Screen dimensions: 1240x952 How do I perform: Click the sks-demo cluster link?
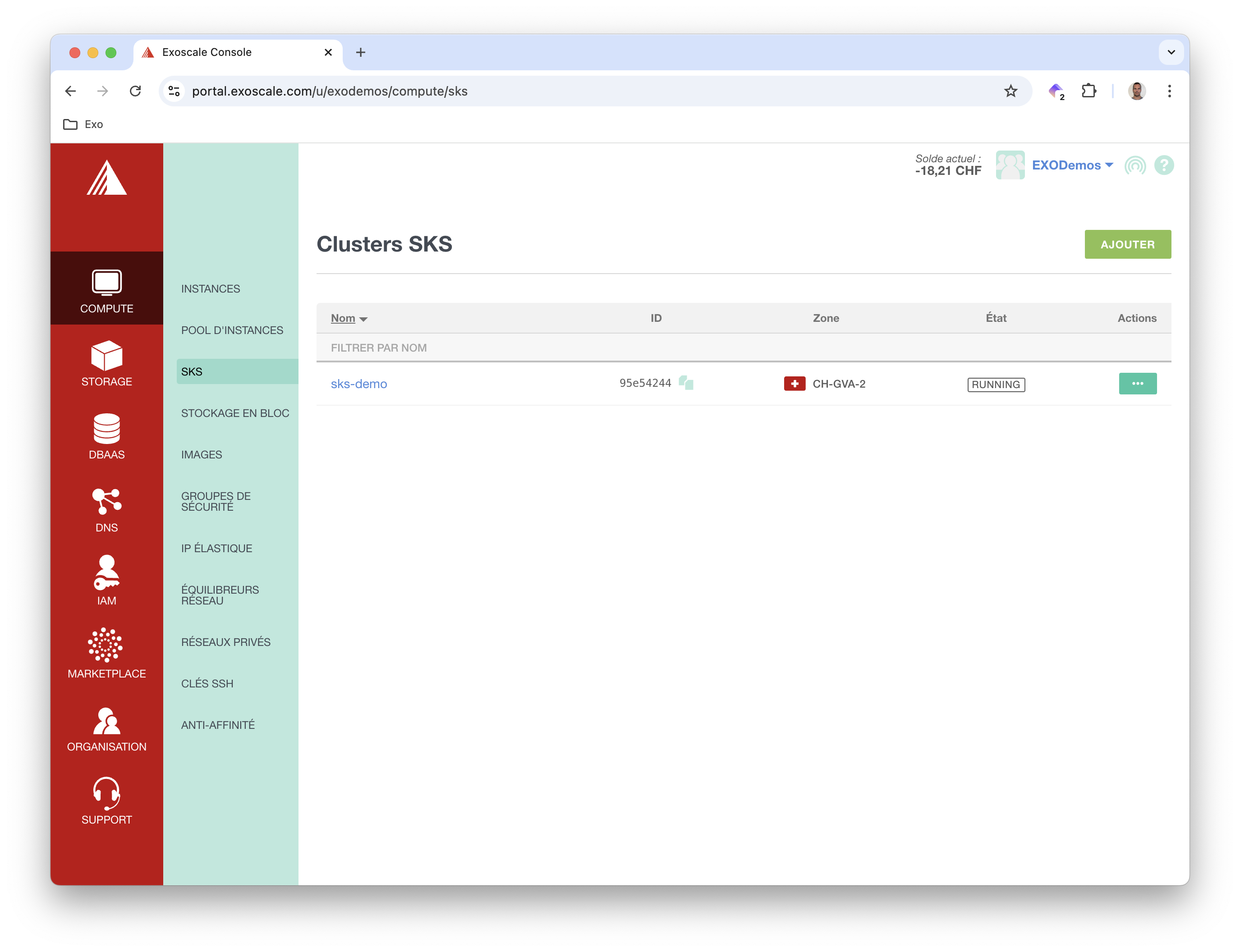[x=358, y=383]
